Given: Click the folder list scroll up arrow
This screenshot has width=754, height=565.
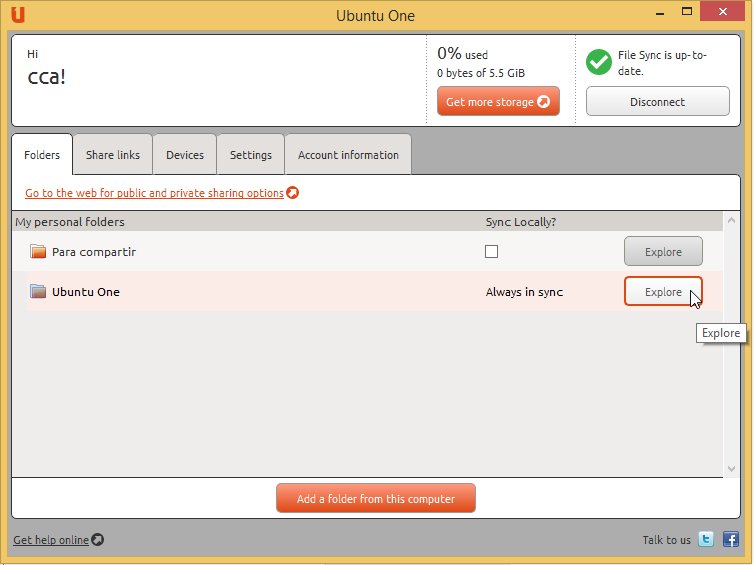Looking at the screenshot, I should click(731, 221).
